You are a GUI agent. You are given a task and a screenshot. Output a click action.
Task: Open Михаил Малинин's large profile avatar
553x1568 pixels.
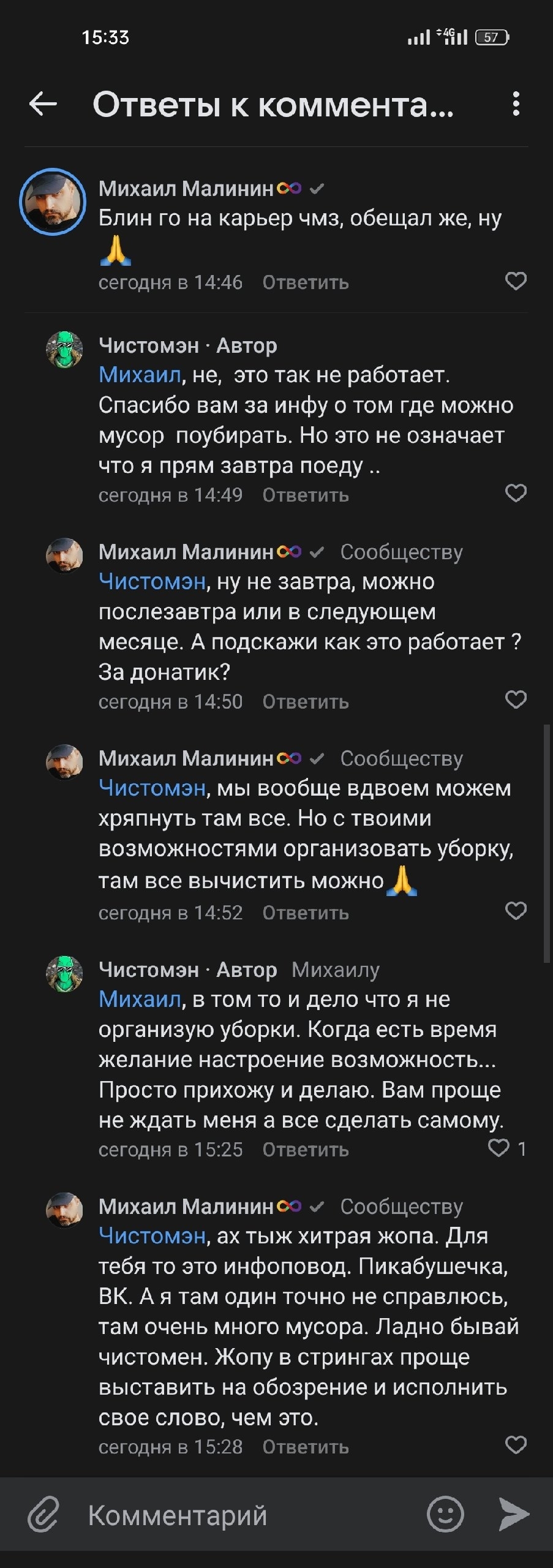pyautogui.click(x=53, y=202)
